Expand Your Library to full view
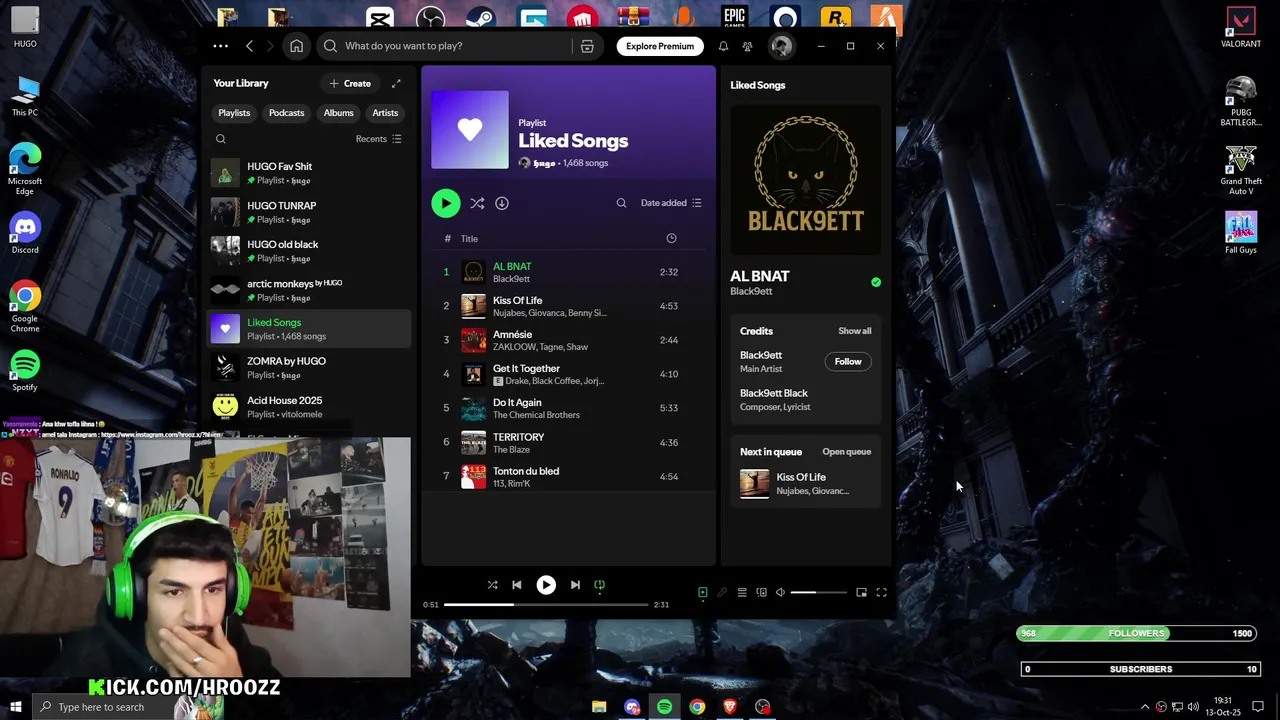This screenshot has height=720, width=1280. coord(396,84)
